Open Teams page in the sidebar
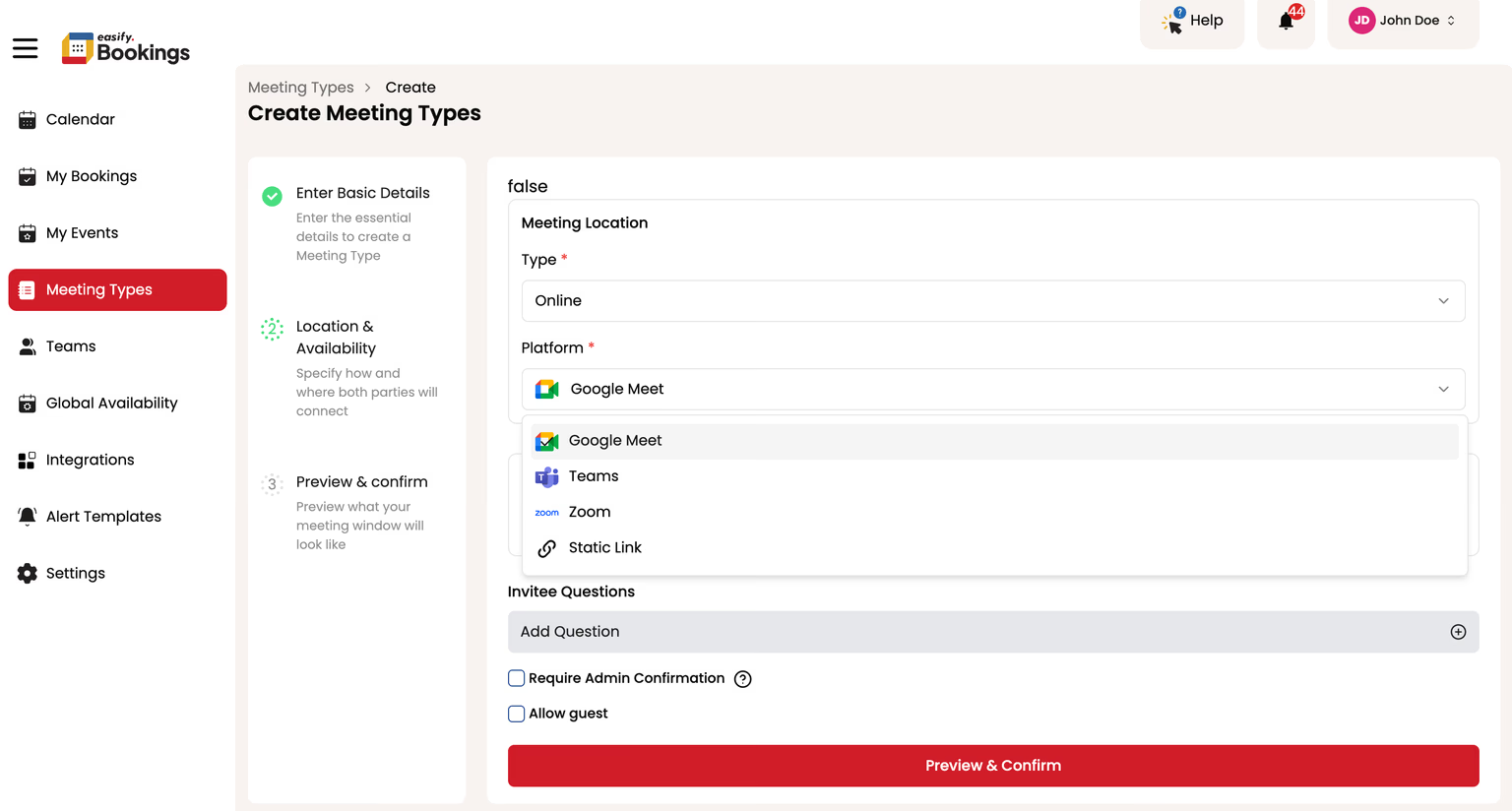This screenshot has width=1512, height=811. 117,346
